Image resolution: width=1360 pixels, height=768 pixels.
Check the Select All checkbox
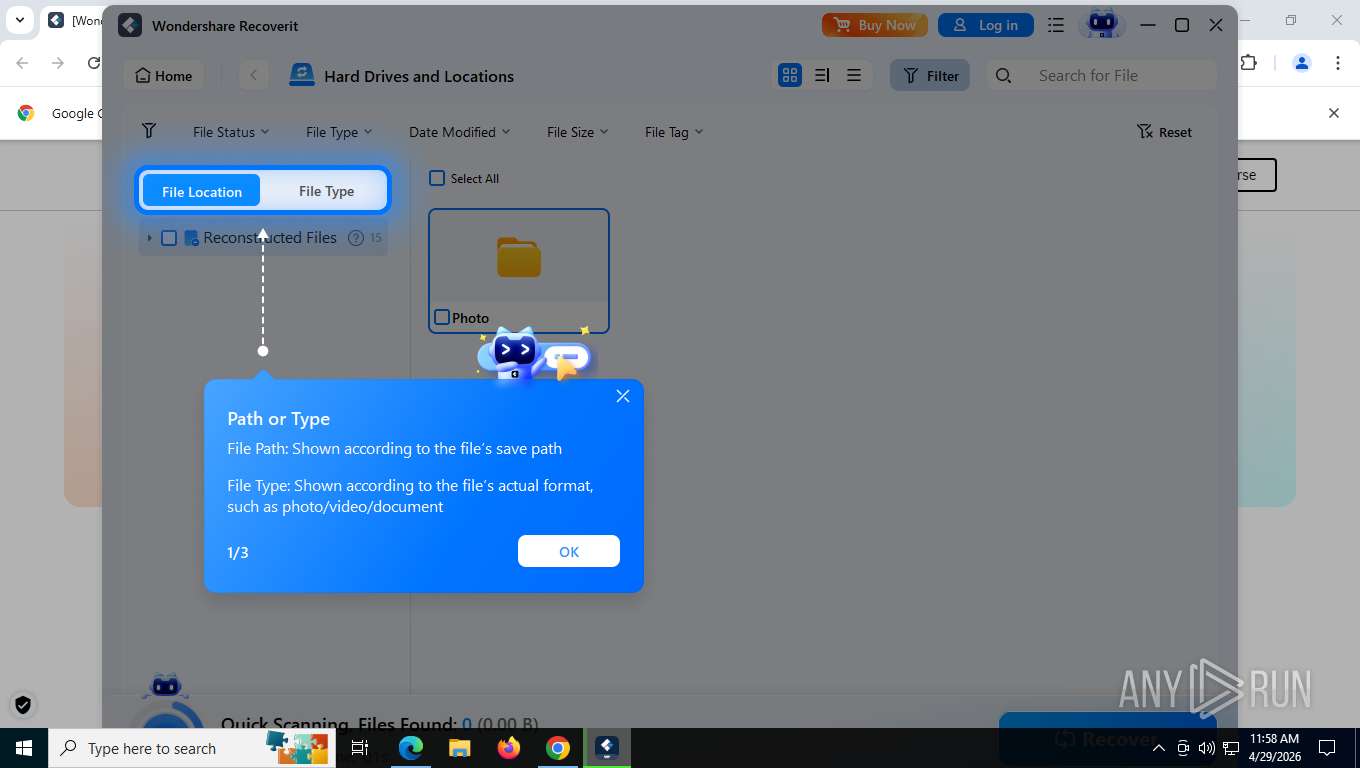pos(437,178)
